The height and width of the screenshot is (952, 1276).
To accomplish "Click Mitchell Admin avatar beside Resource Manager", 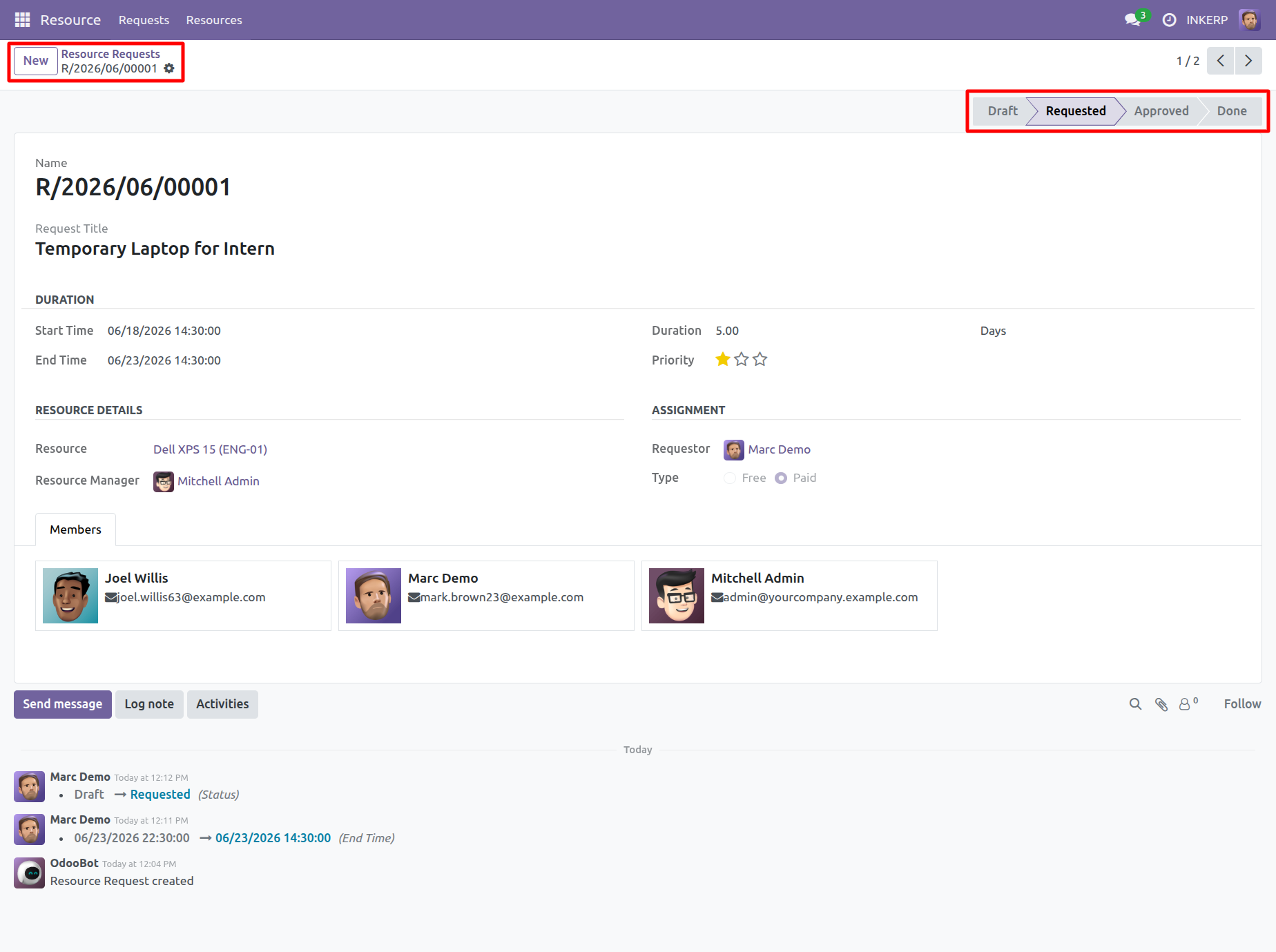I will (164, 482).
